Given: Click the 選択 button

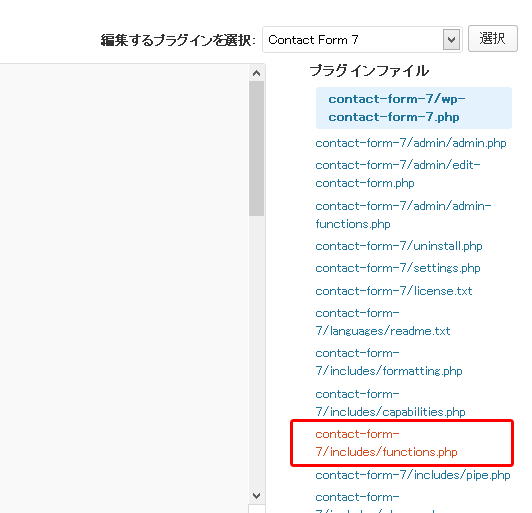Looking at the screenshot, I should 493,38.
